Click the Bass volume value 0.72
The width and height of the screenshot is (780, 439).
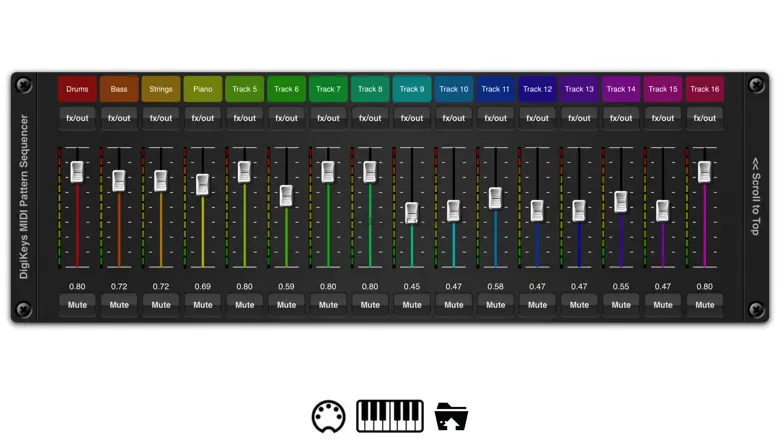point(119,286)
